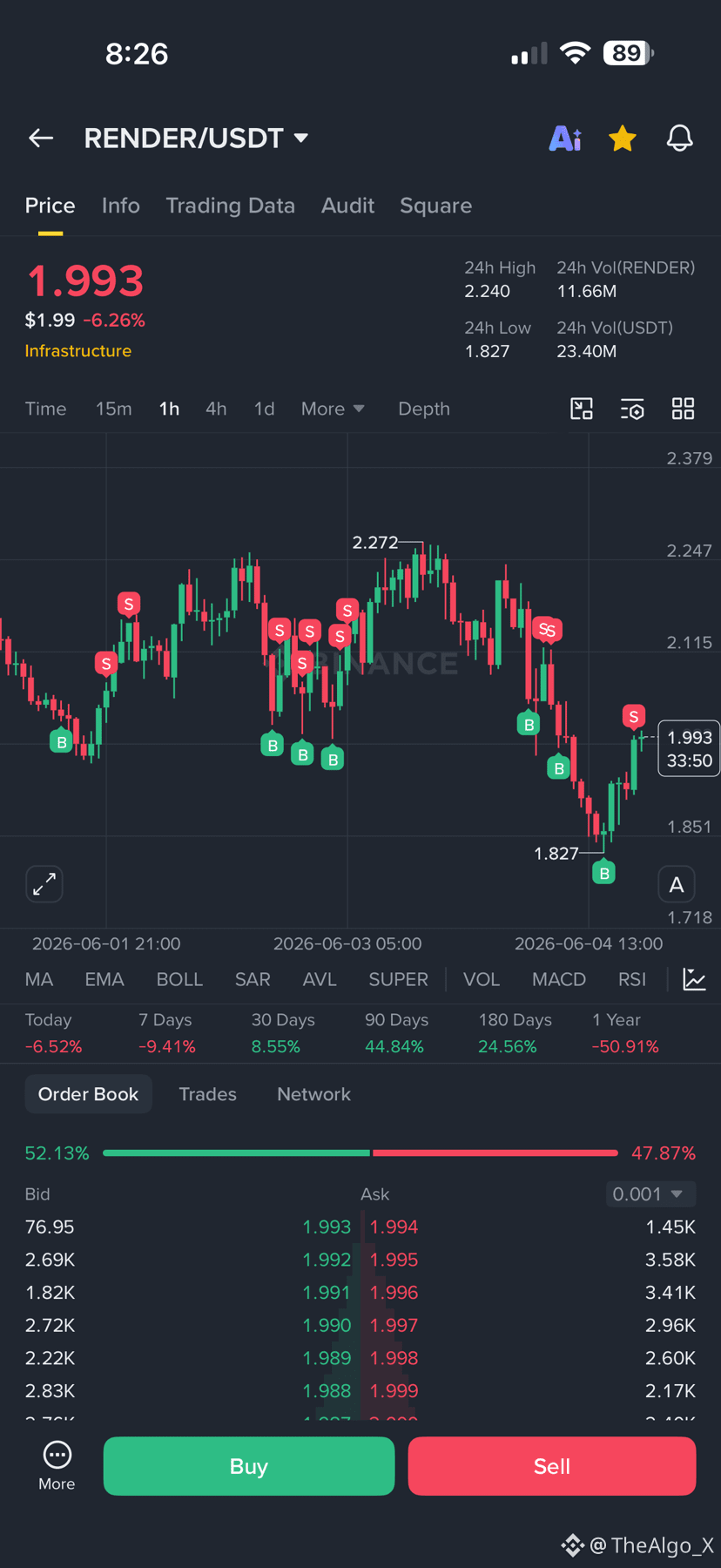Expand chart to fullscreen icon

click(x=44, y=884)
